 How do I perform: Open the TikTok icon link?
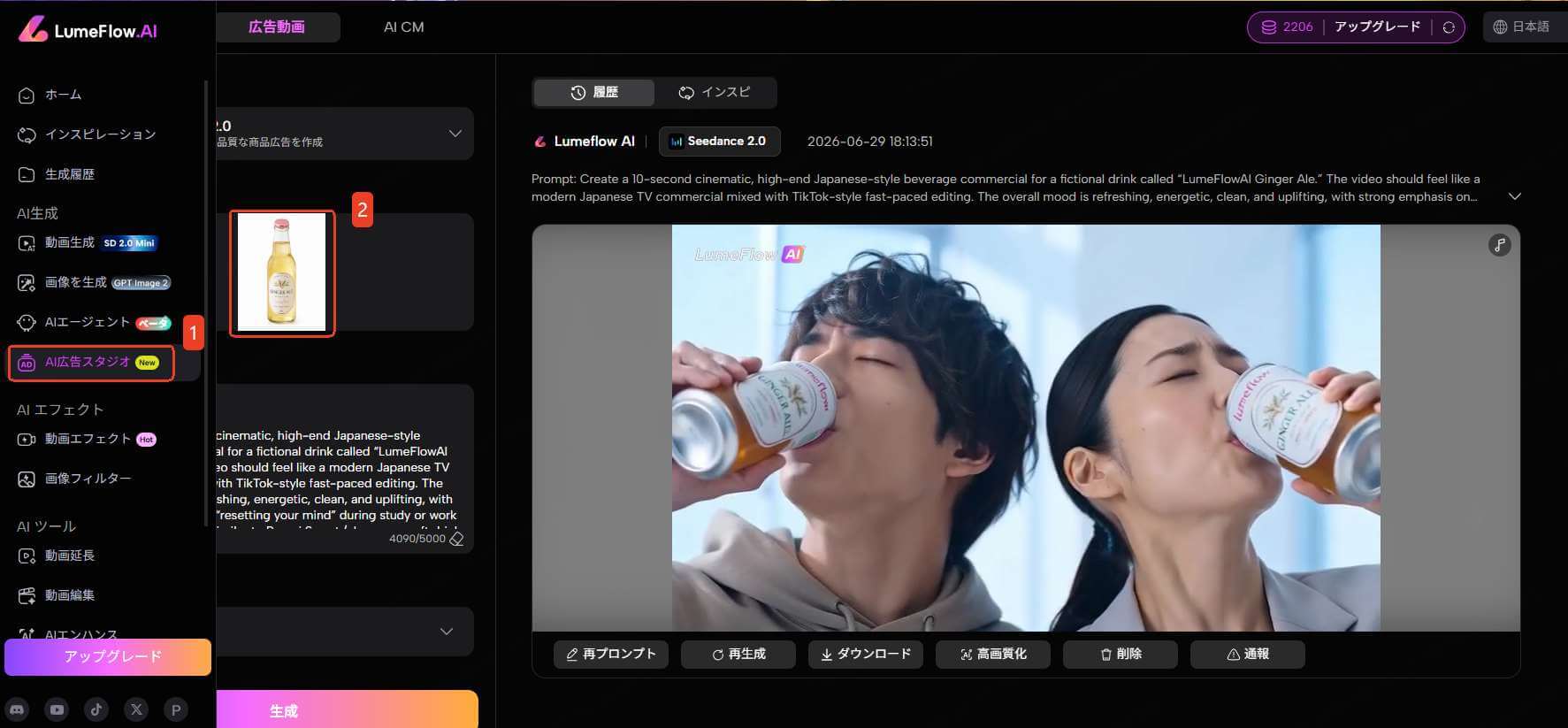(x=96, y=709)
